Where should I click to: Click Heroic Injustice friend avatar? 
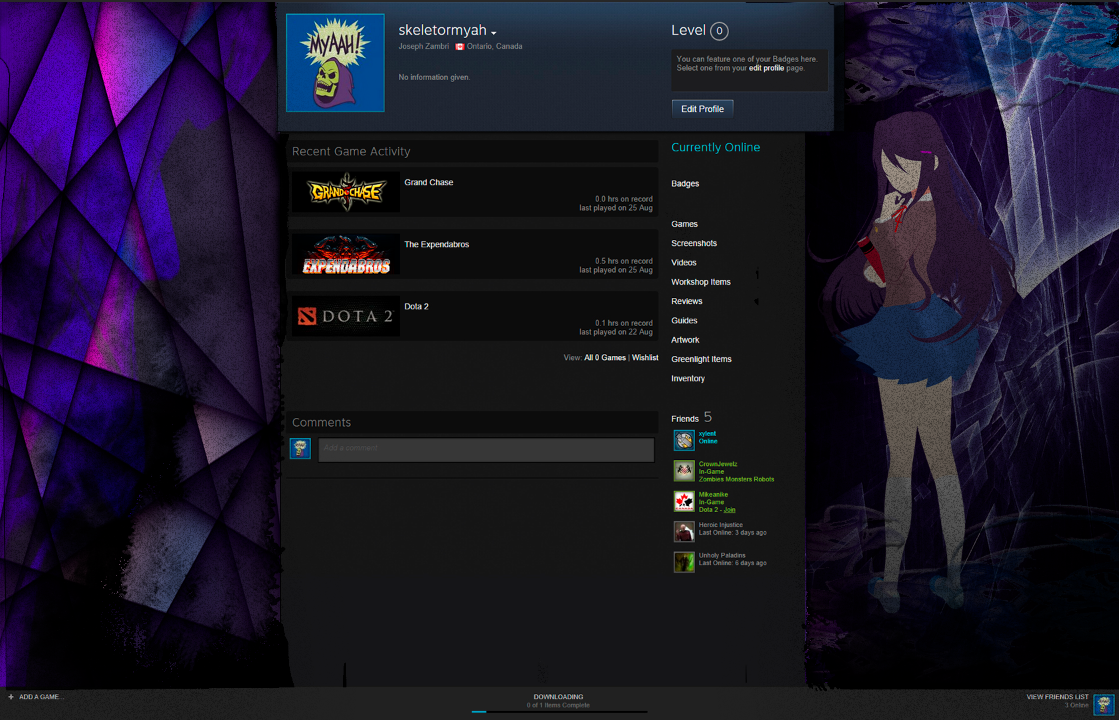pyautogui.click(x=684, y=532)
